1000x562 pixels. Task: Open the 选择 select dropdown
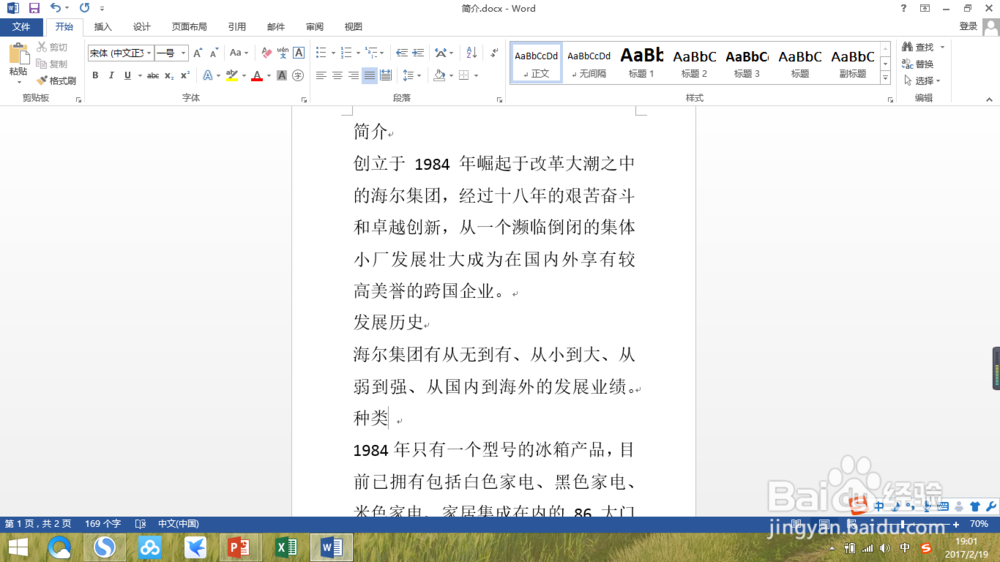922,81
